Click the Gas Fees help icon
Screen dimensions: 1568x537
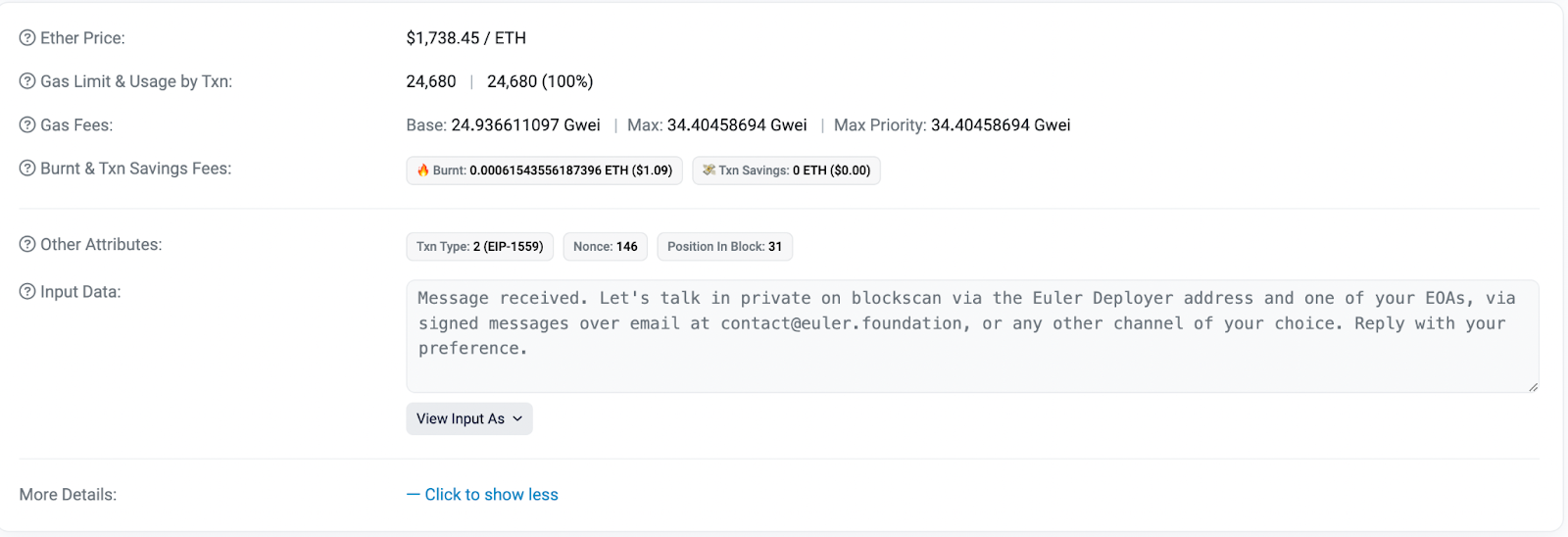pyautogui.click(x=27, y=125)
